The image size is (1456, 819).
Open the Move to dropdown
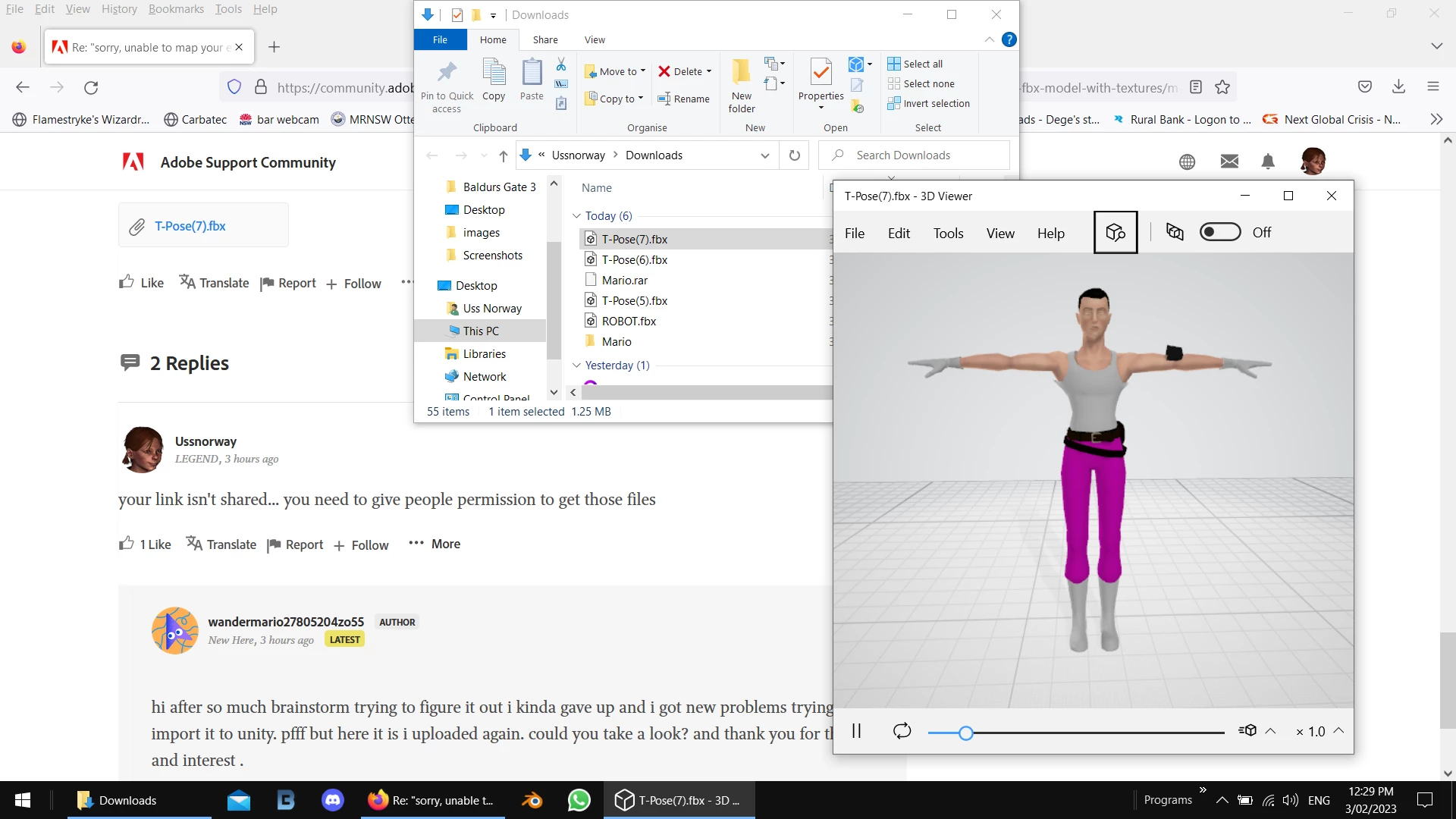[616, 71]
